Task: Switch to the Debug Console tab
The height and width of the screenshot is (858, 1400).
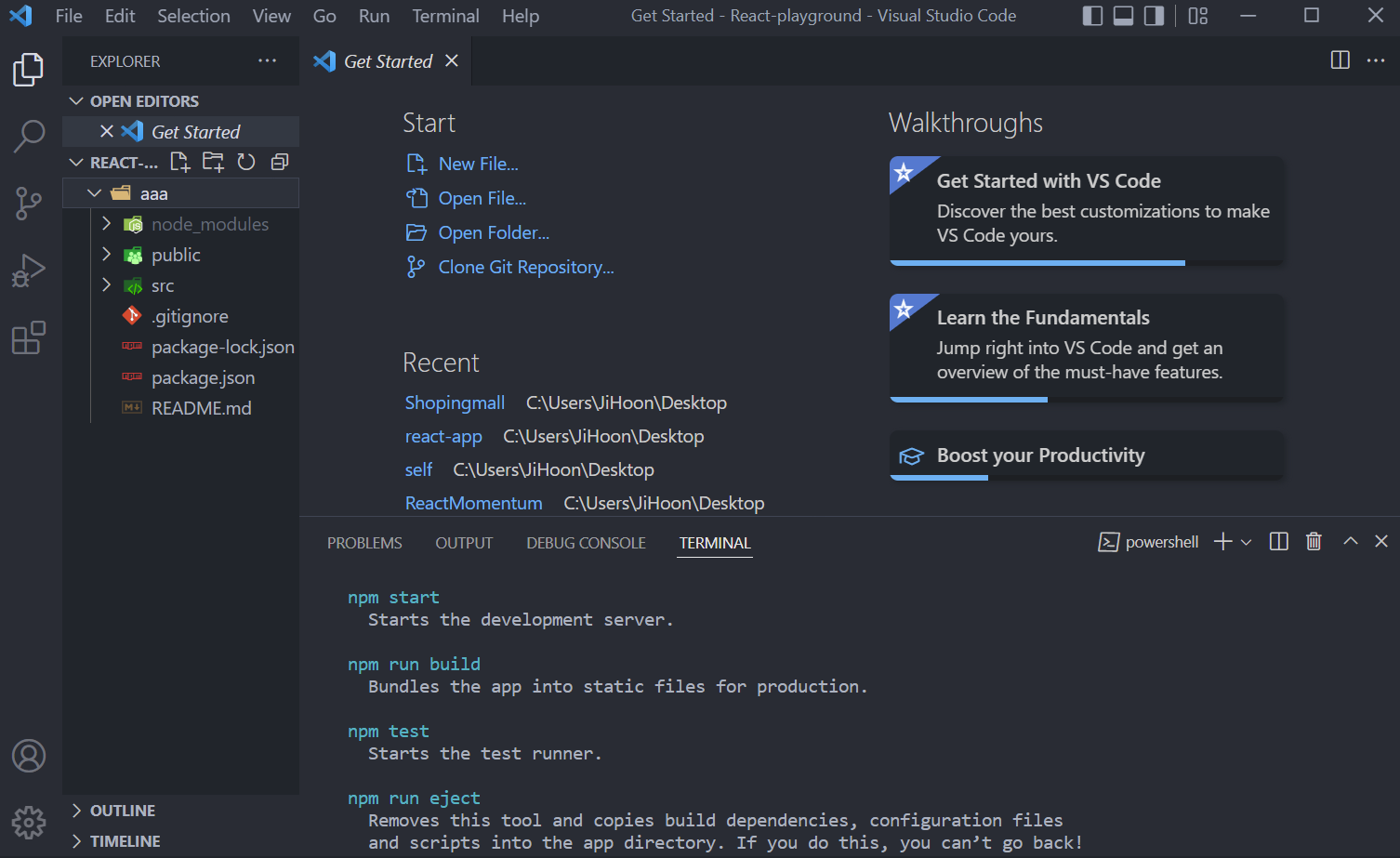Action: click(586, 543)
